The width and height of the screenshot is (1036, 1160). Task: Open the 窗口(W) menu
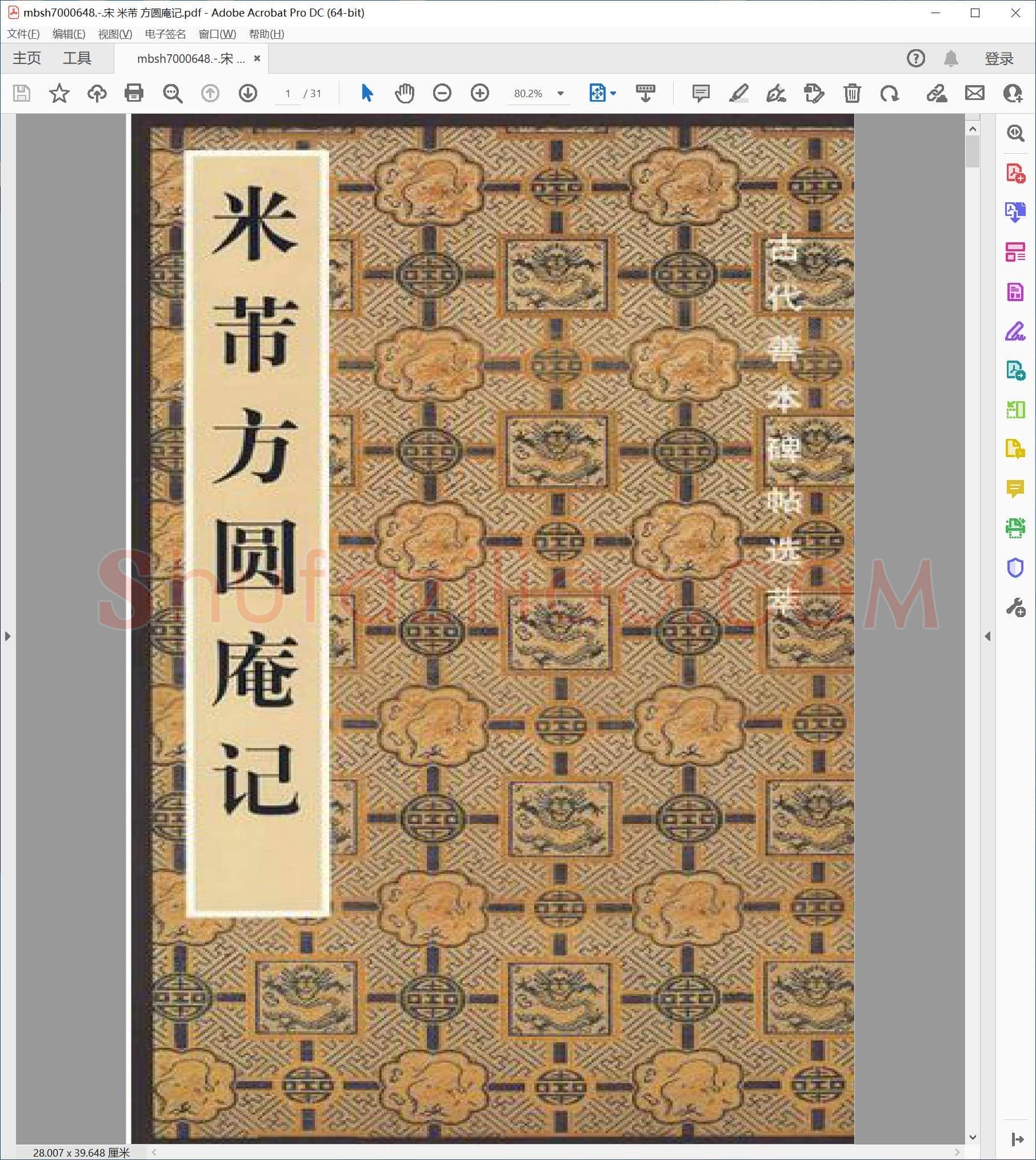(x=217, y=34)
